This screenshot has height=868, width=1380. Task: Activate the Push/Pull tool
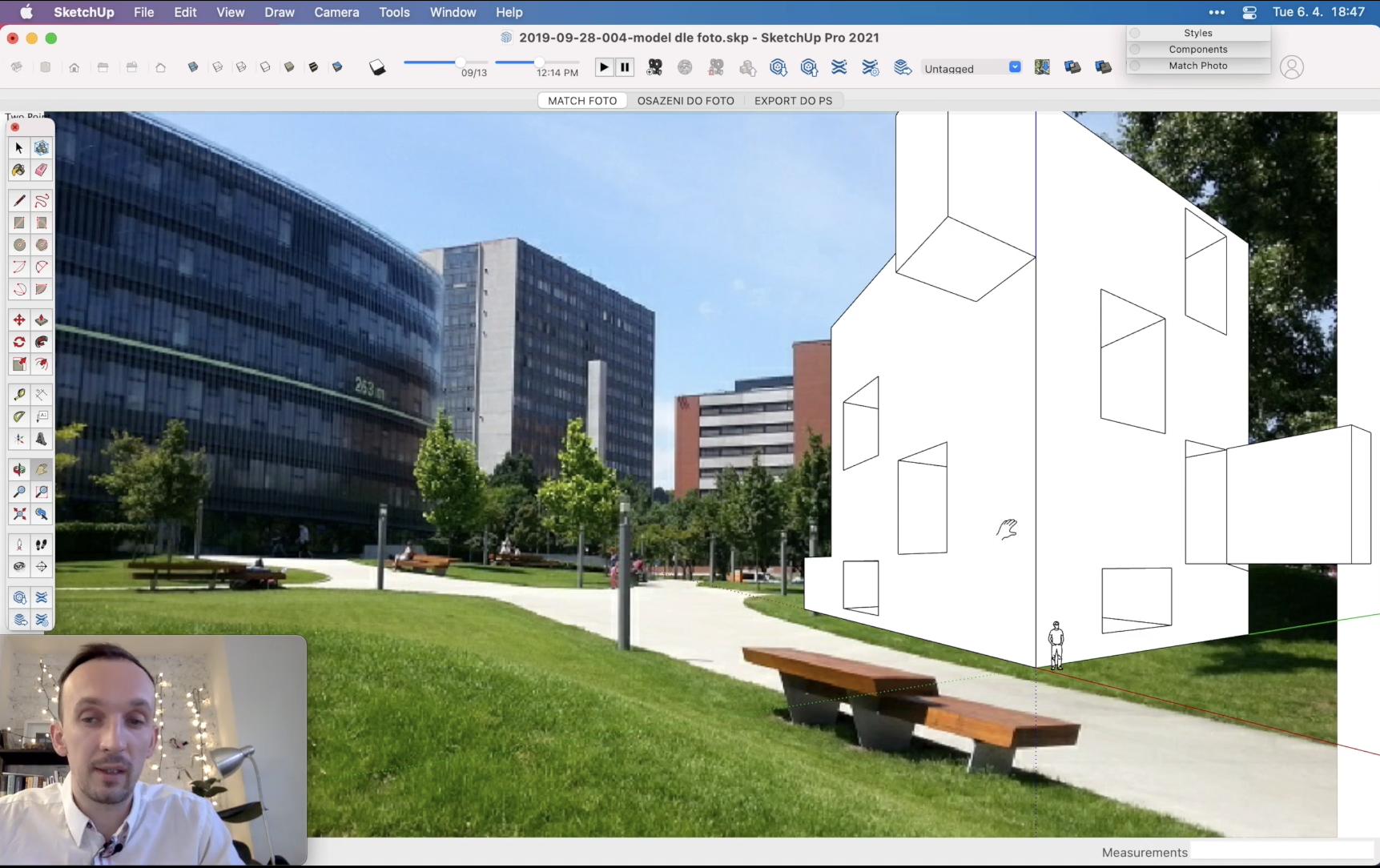42,320
